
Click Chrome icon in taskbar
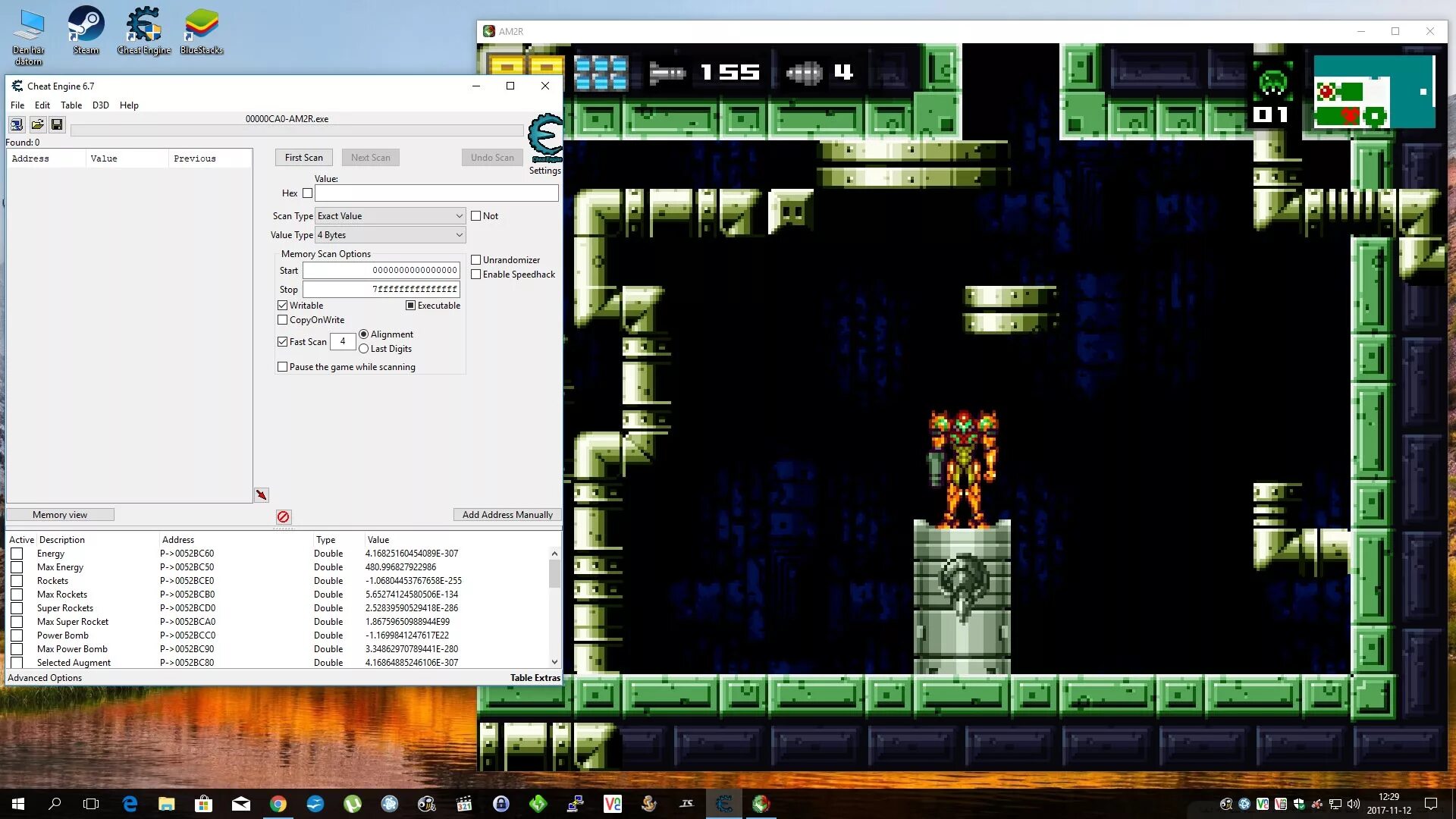[278, 804]
